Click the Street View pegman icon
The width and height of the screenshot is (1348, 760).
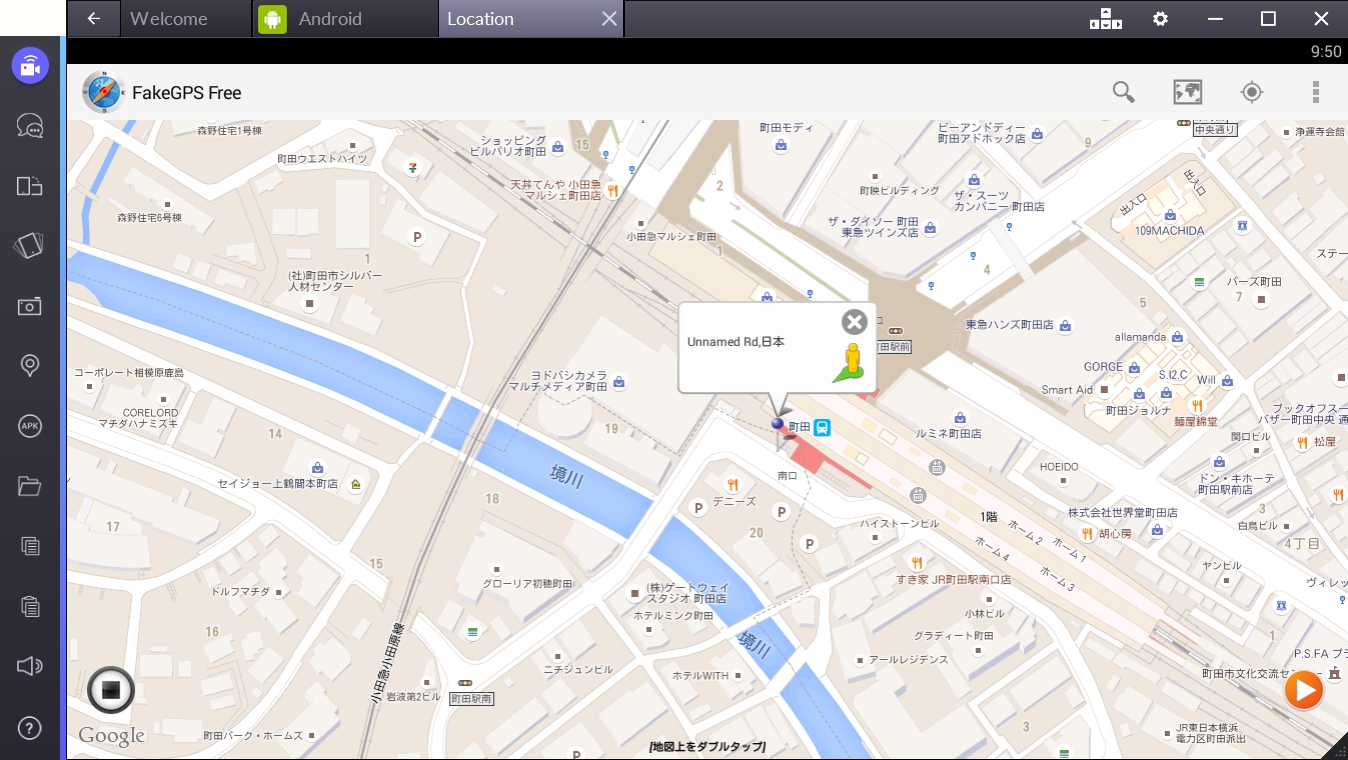tap(851, 361)
